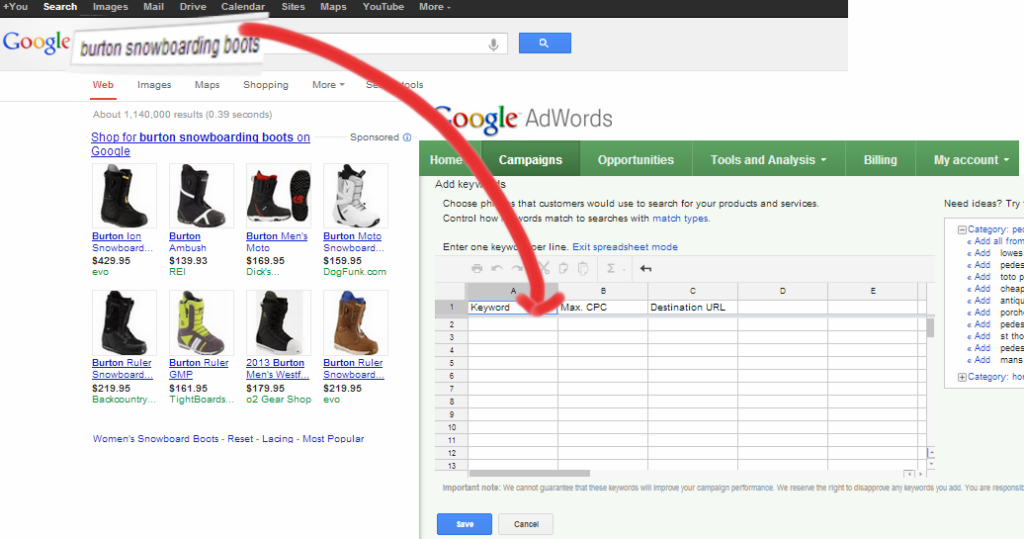Click the Sponsored info icon
The image size is (1024, 539).
407,138
